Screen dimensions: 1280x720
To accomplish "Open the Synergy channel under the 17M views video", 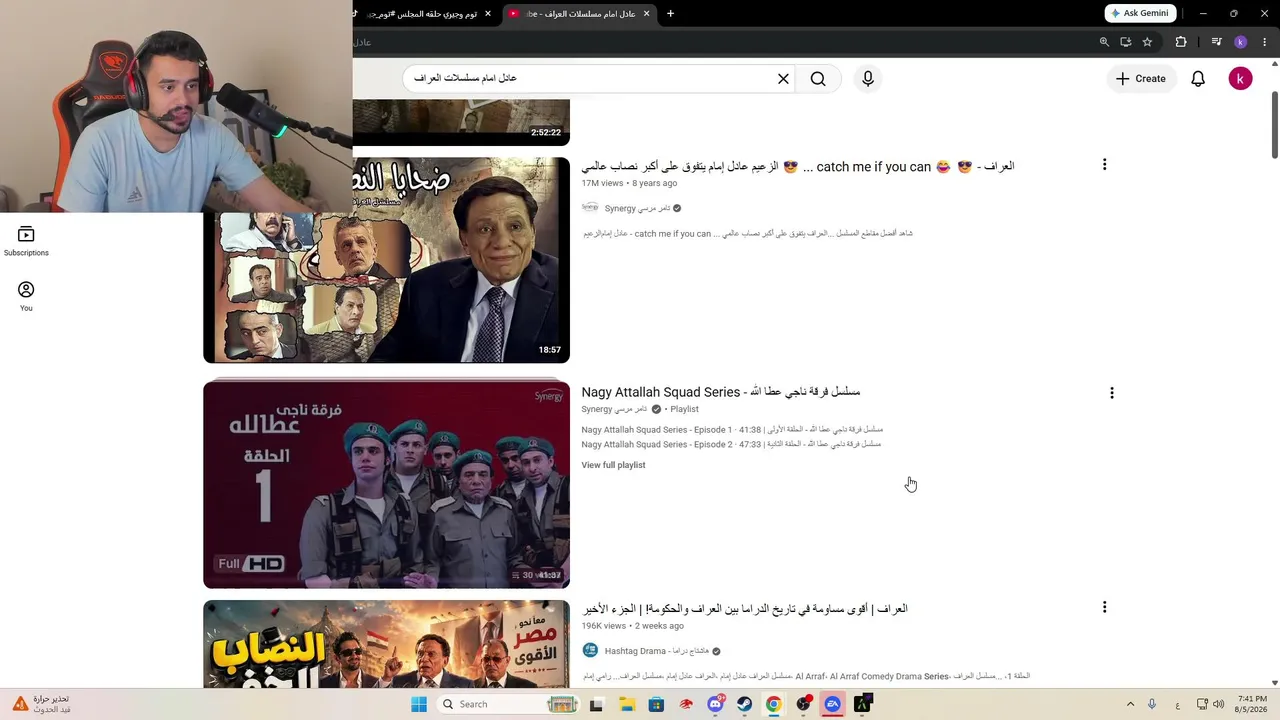I will point(637,208).
